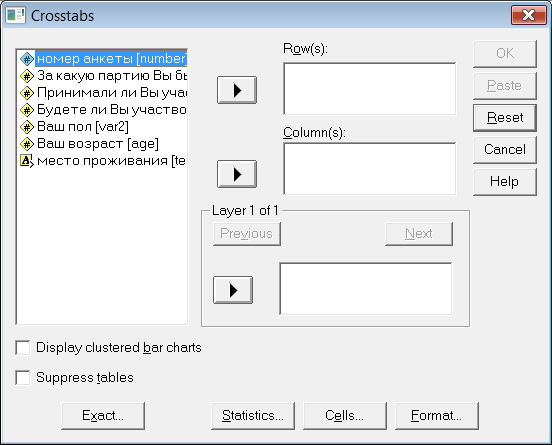Select the variable Ваш пол [var2]
Screen dimensions: 552x445
[x=83, y=127]
